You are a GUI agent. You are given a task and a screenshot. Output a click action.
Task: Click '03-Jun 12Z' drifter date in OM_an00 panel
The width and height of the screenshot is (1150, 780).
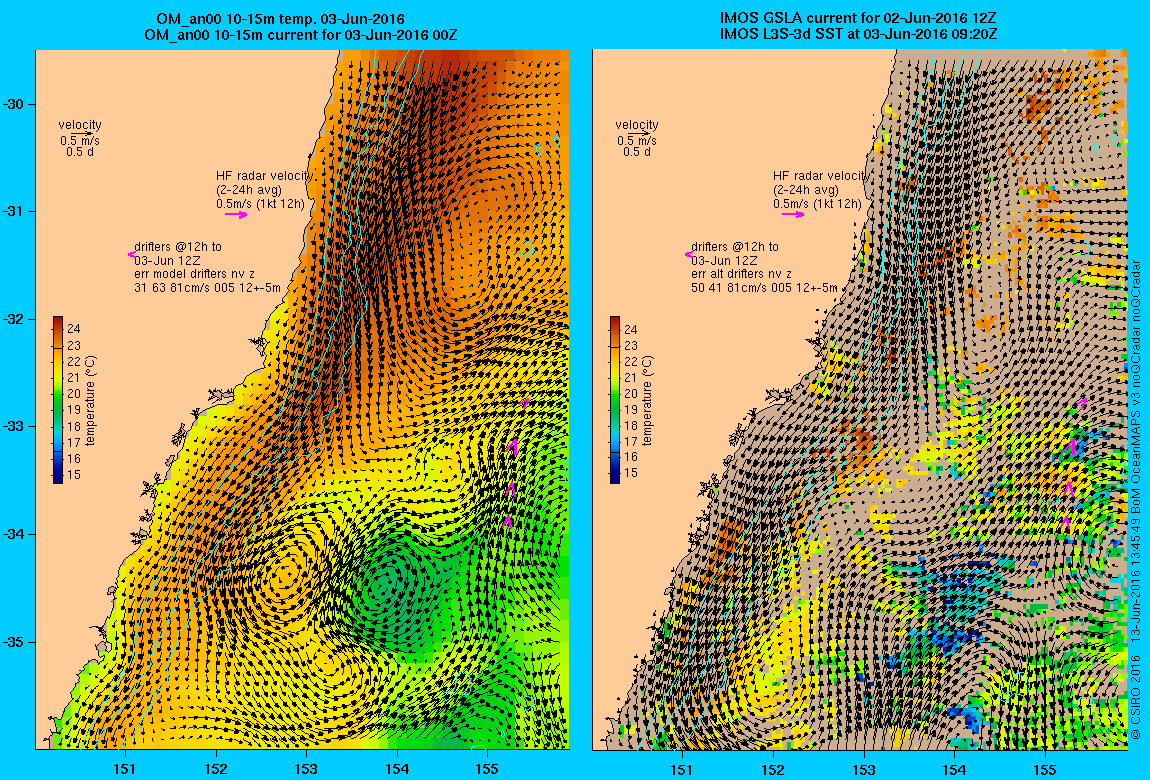(x=168, y=261)
